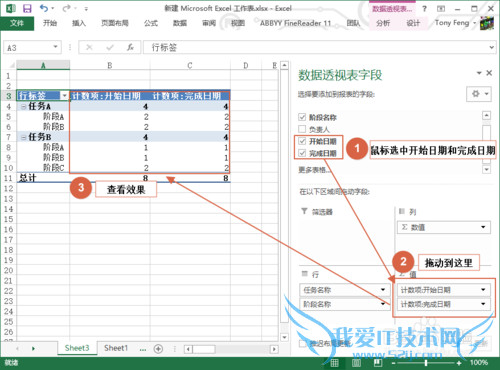This screenshot has width=500, height=370.
Task: Click the hidden sheets ellipsis button
Action: [x=143, y=349]
